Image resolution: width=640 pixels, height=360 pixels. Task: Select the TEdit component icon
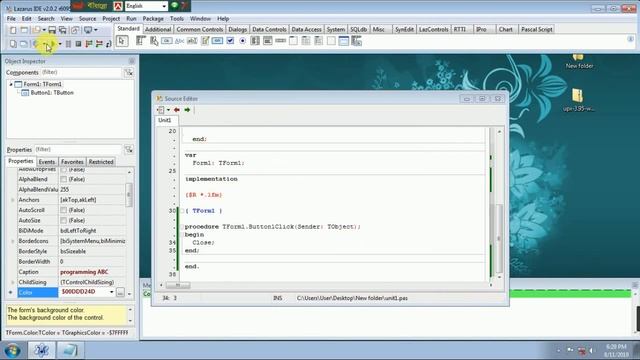[192, 41]
